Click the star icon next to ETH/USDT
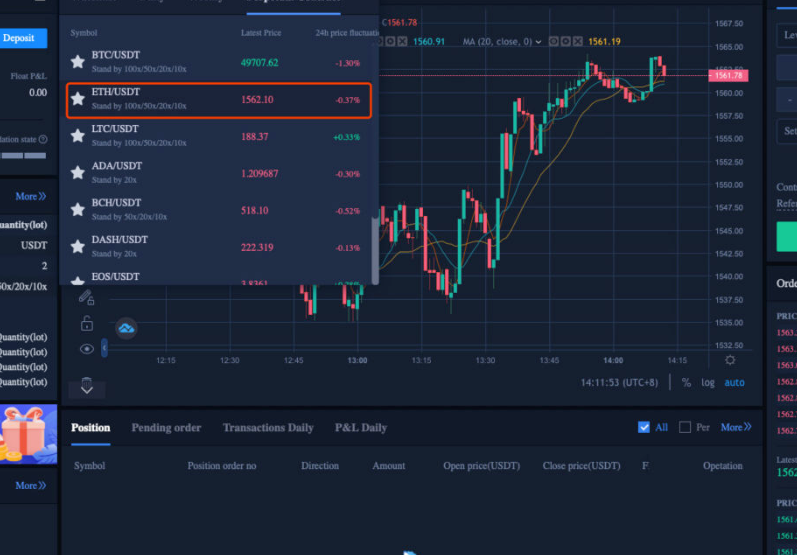This screenshot has height=555, width=797. coord(77,99)
